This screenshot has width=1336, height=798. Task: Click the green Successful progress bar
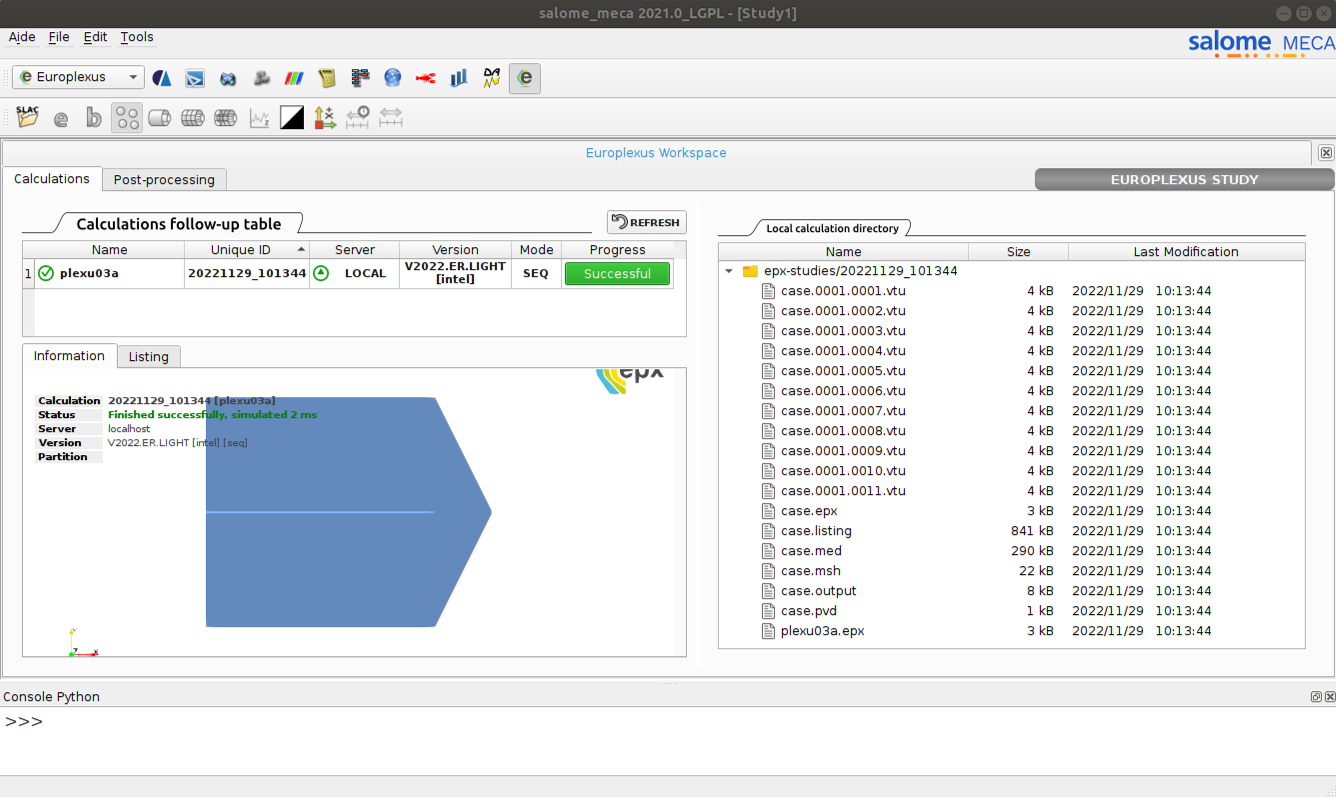point(617,274)
